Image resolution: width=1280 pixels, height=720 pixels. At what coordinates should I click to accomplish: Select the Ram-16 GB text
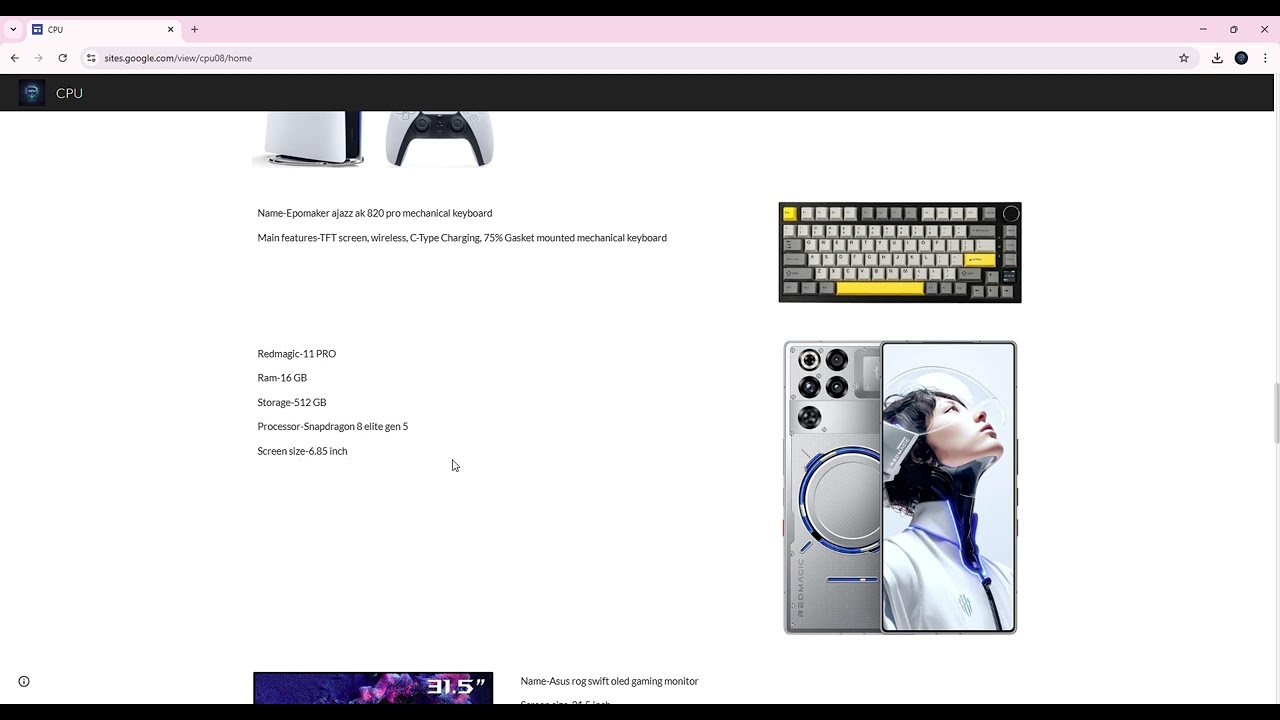282,378
